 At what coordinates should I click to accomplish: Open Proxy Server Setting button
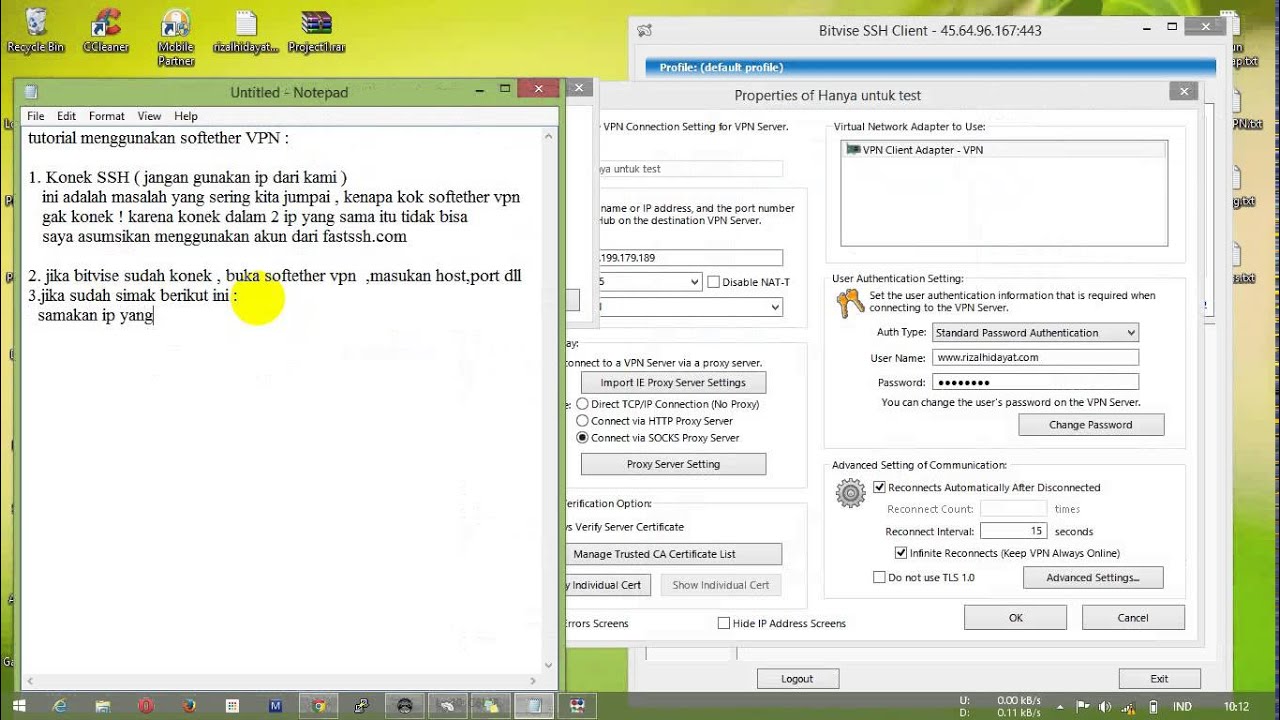(x=673, y=464)
